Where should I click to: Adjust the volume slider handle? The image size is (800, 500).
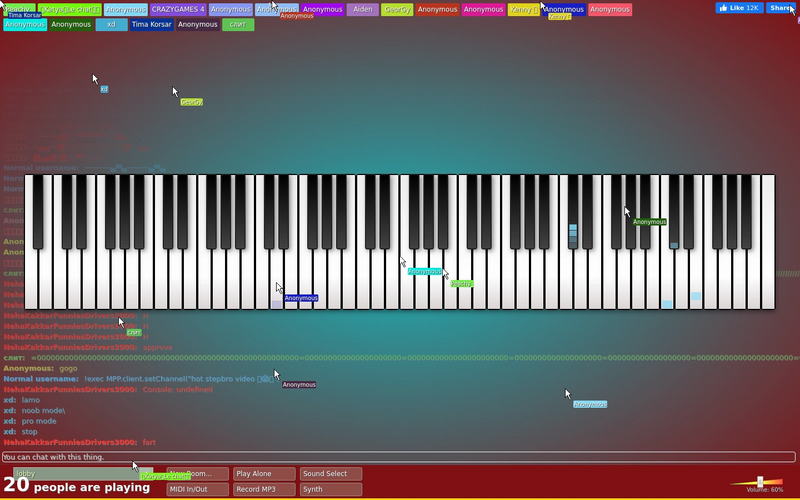[760, 482]
